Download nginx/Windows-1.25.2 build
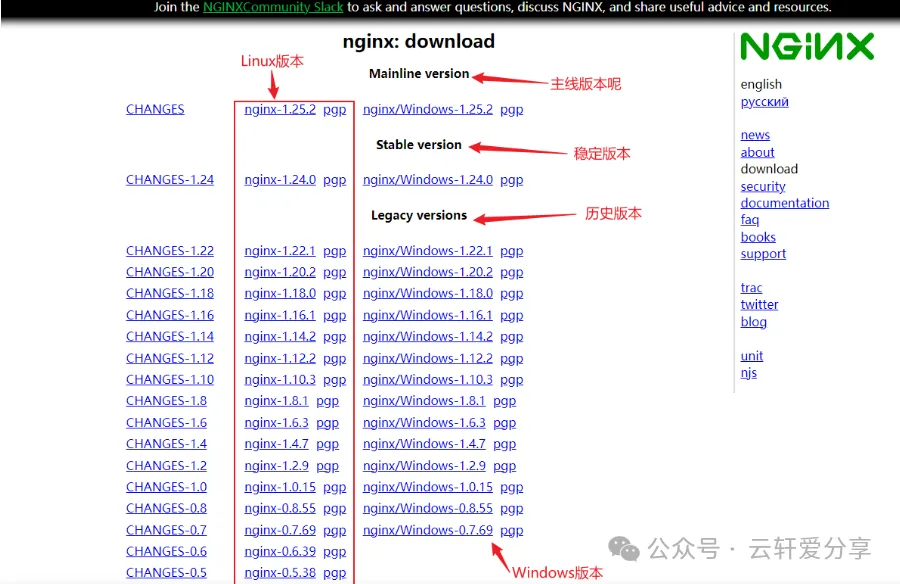Image resolution: width=900 pixels, height=584 pixels. tap(428, 109)
